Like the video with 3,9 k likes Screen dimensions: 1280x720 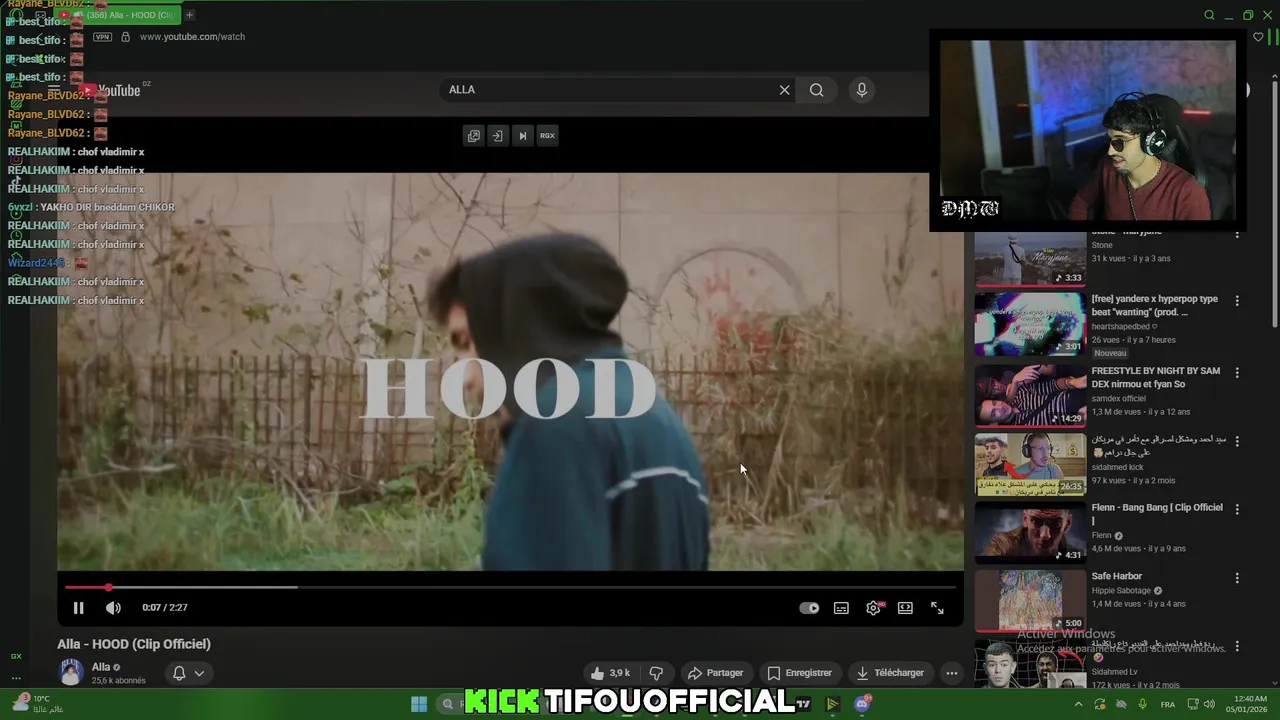610,673
